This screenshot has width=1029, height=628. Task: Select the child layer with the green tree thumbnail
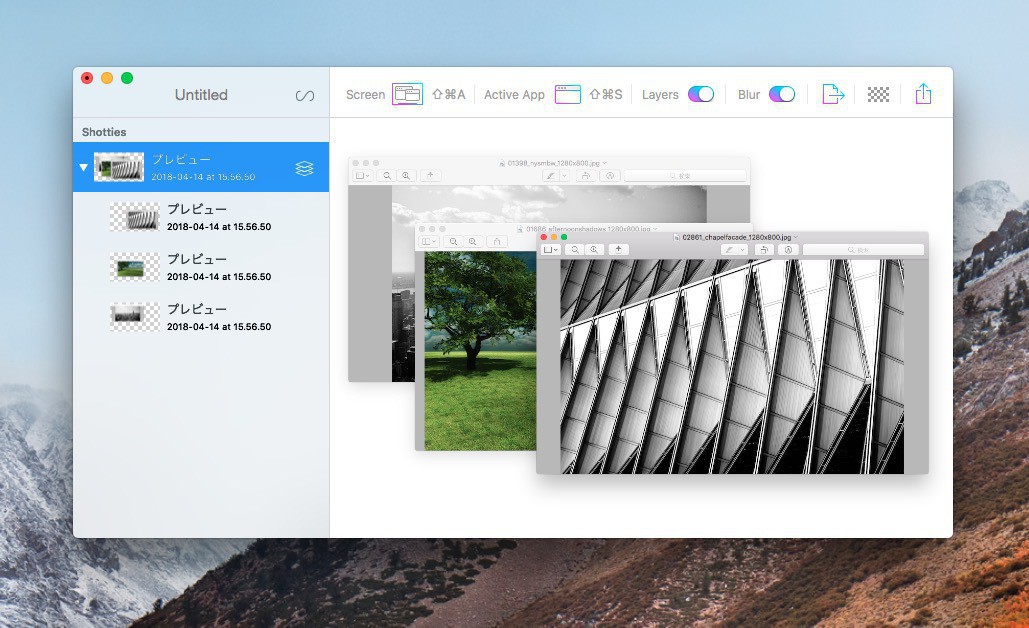click(134, 267)
